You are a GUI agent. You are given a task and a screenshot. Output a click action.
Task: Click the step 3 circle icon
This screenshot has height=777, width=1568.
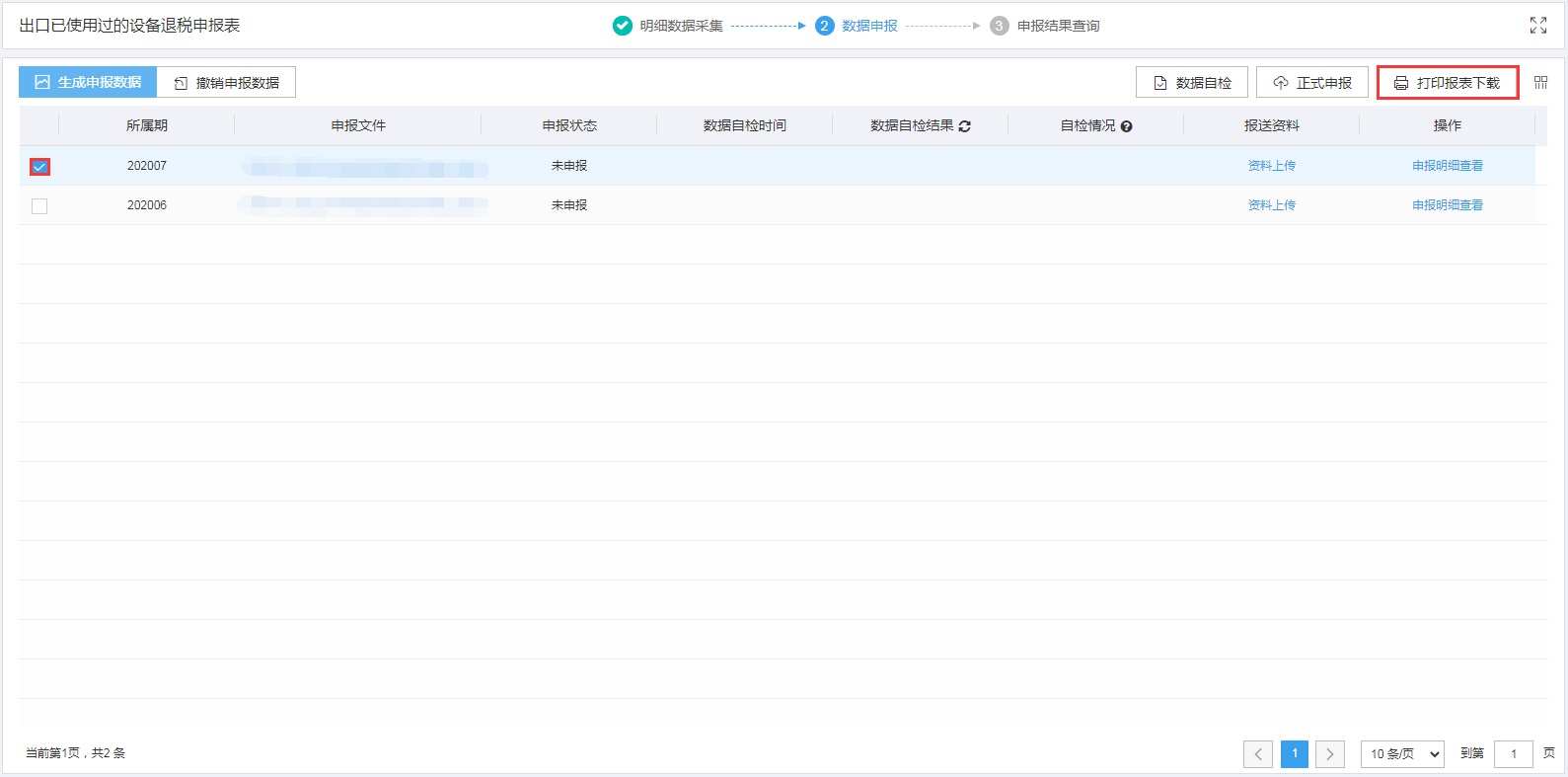point(999,26)
